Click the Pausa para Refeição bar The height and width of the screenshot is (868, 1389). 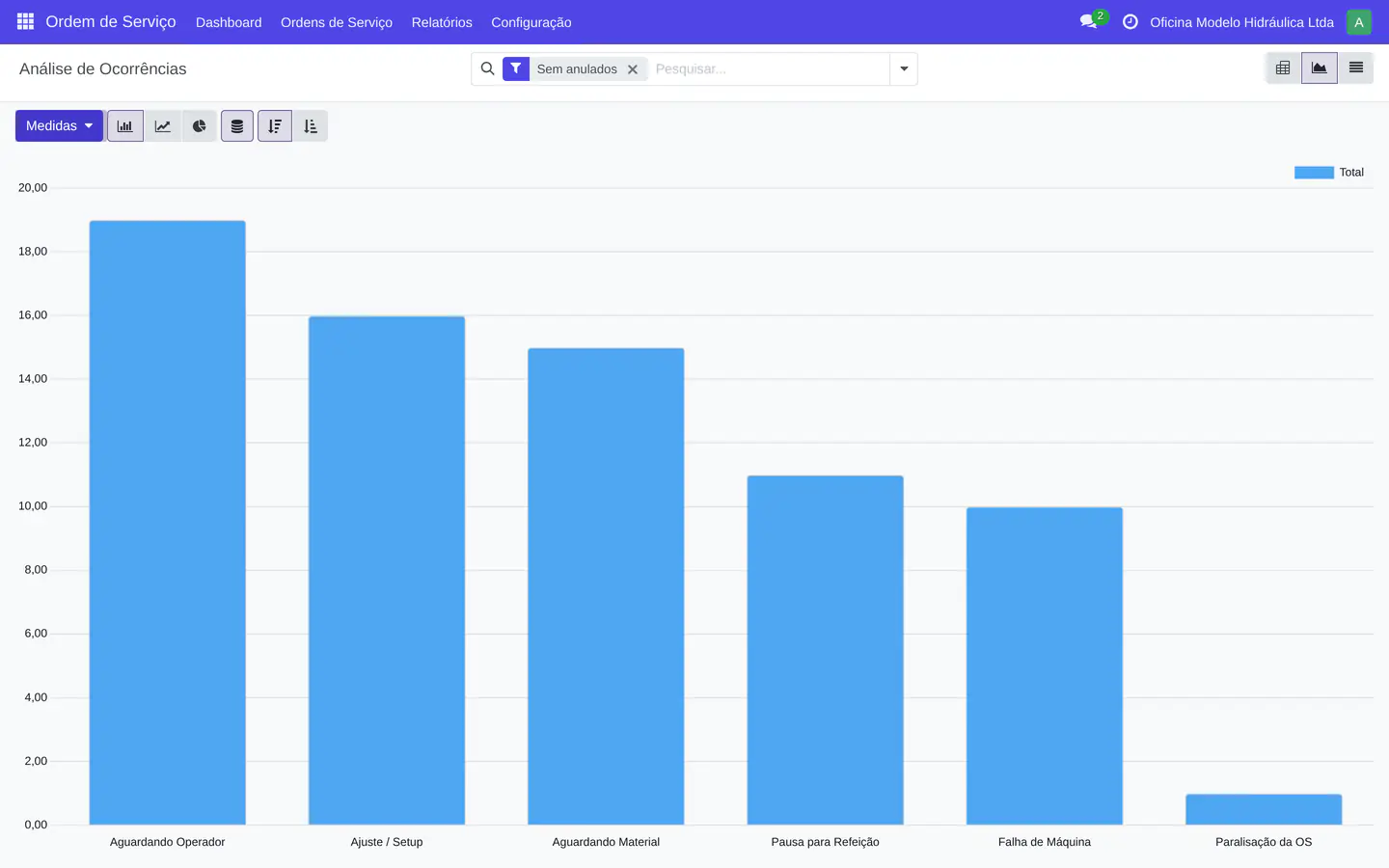coord(826,650)
